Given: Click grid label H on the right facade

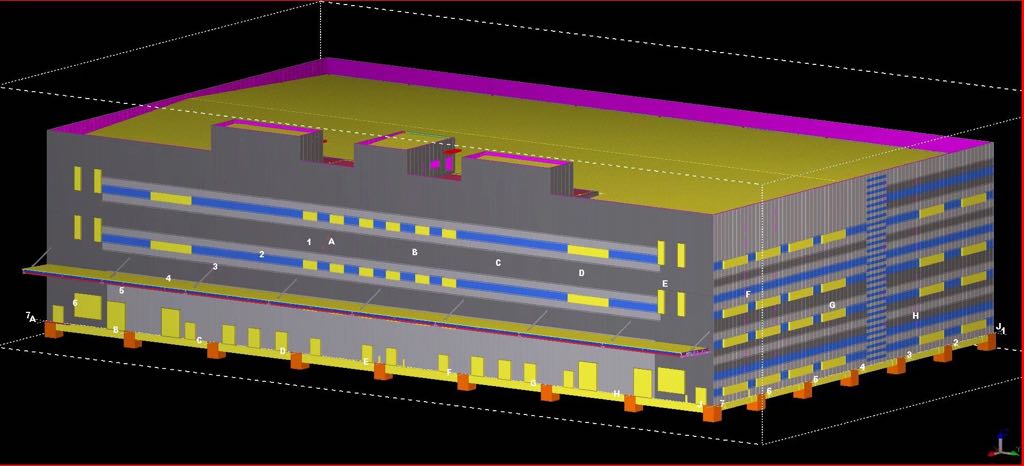Looking at the screenshot, I should [915, 316].
